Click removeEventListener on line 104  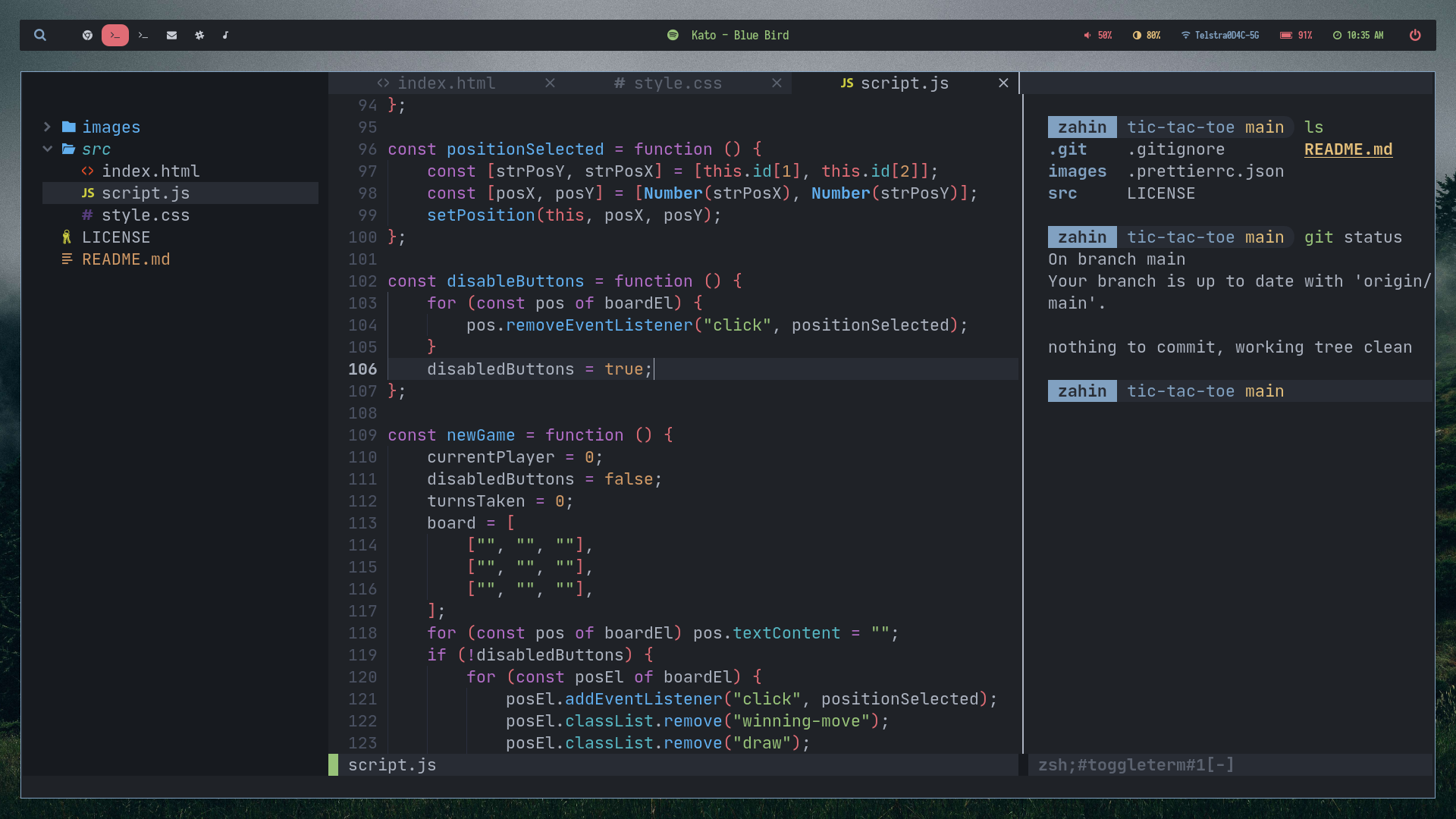pos(599,325)
